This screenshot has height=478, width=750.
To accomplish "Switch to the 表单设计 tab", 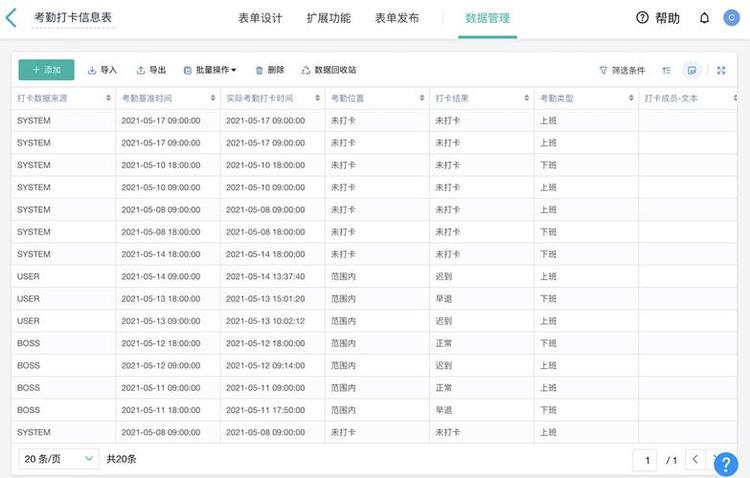I will 260,18.
